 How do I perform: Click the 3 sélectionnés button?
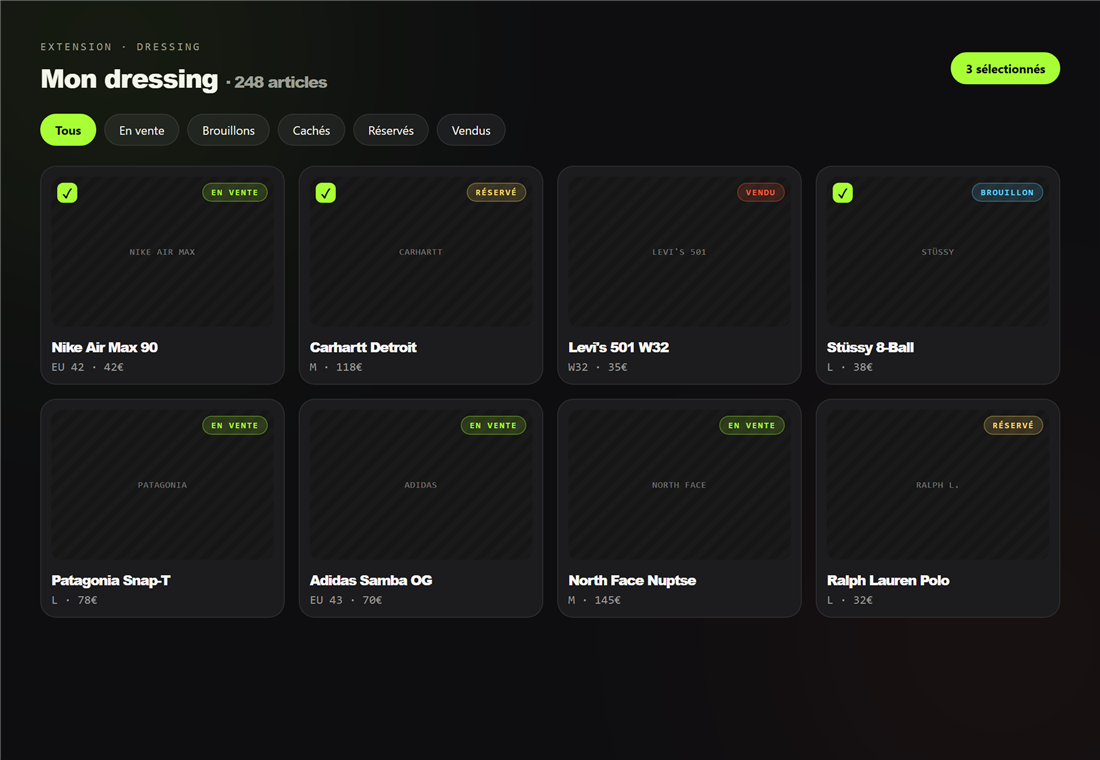(1005, 68)
